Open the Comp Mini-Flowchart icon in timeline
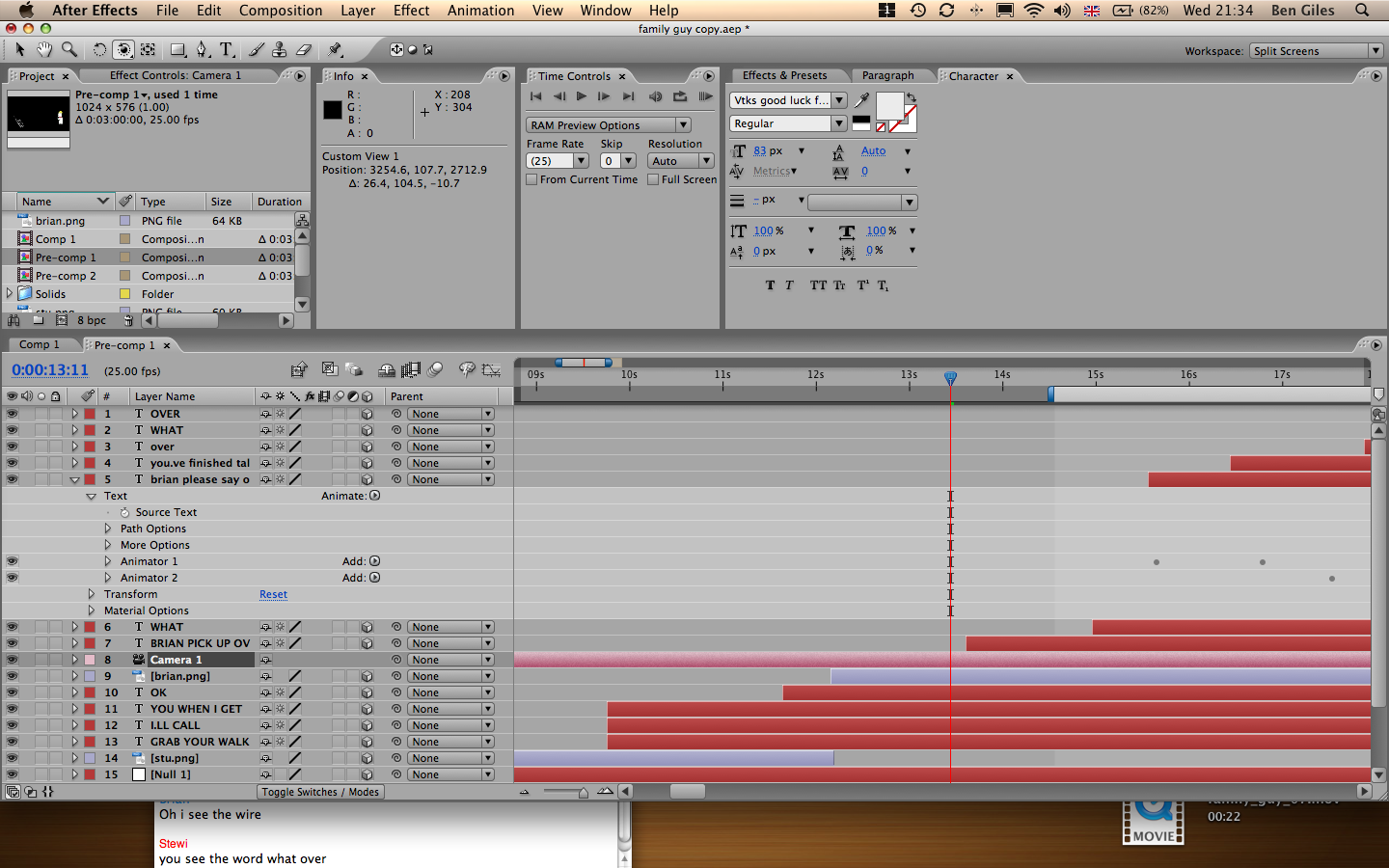The height and width of the screenshot is (868, 1389). coord(299,369)
